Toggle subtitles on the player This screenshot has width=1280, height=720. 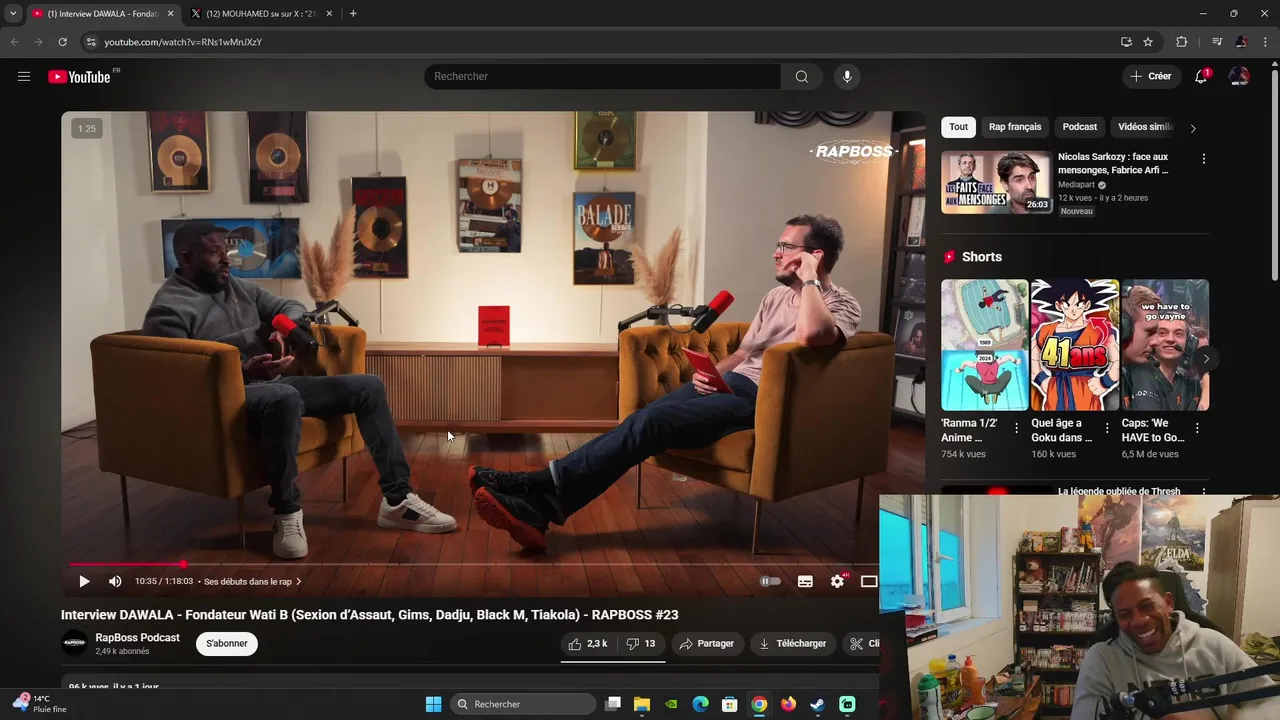click(805, 581)
